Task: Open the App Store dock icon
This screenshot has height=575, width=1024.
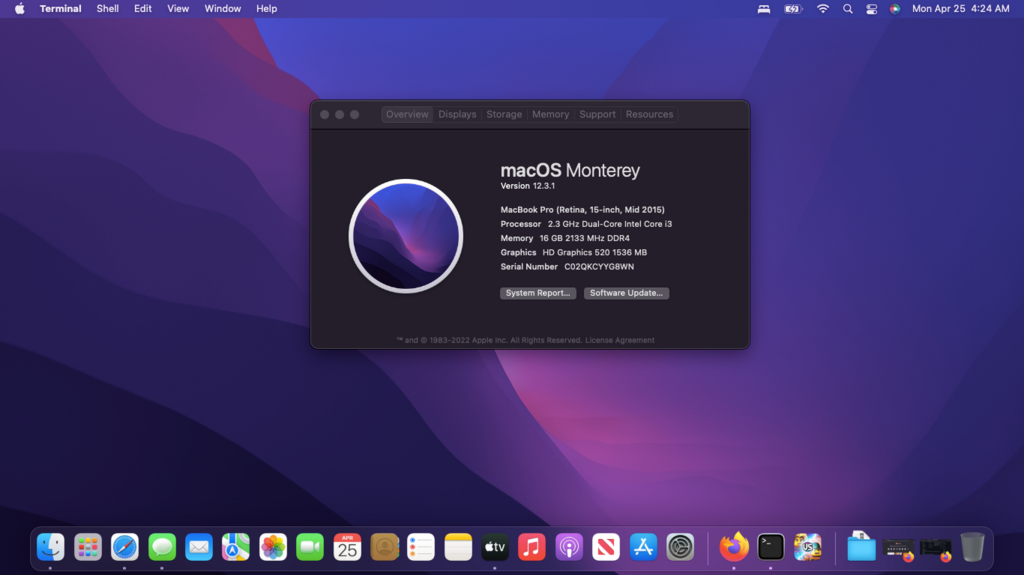Action: [x=643, y=547]
